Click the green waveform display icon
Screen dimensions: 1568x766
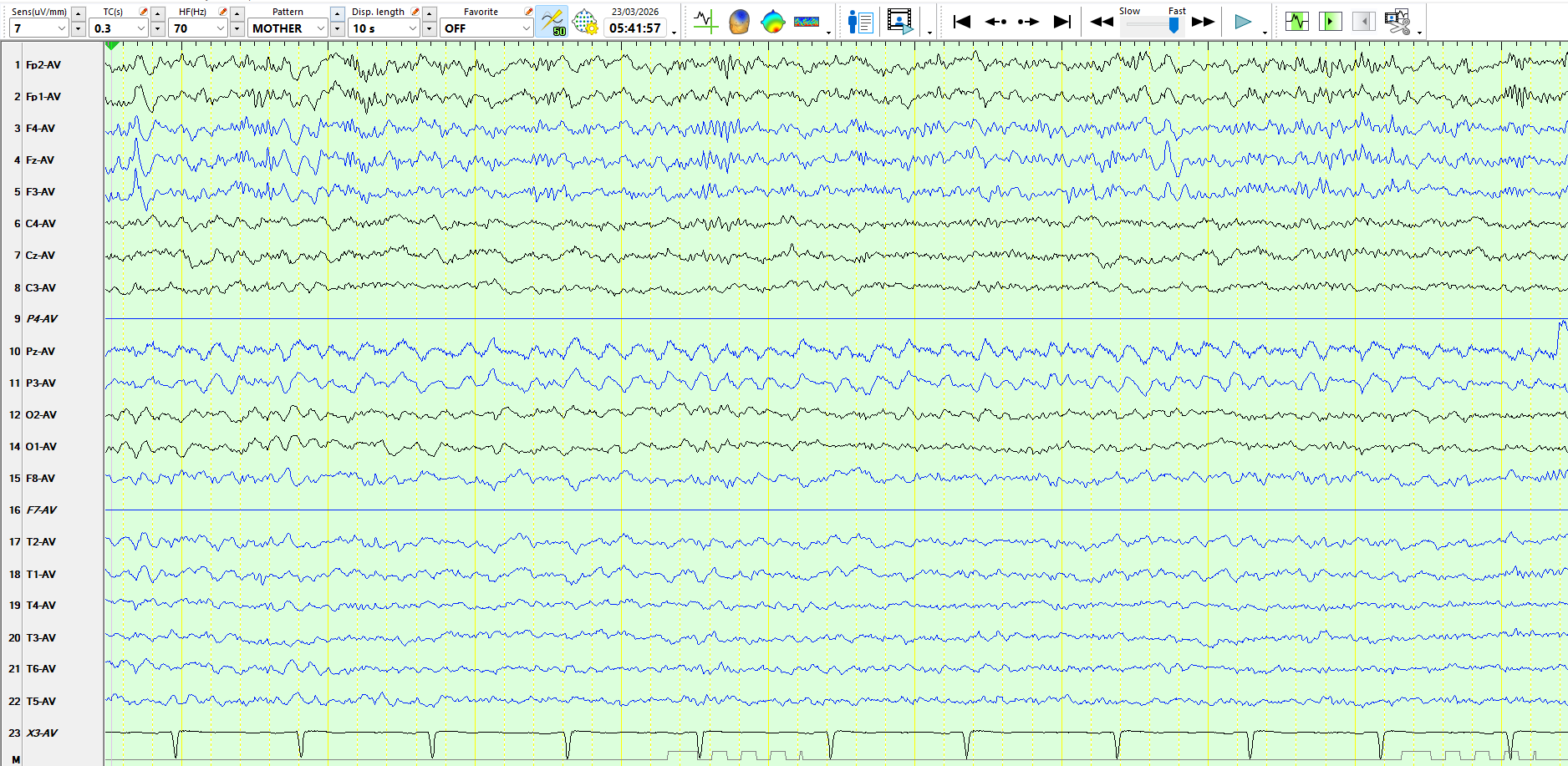click(1297, 22)
